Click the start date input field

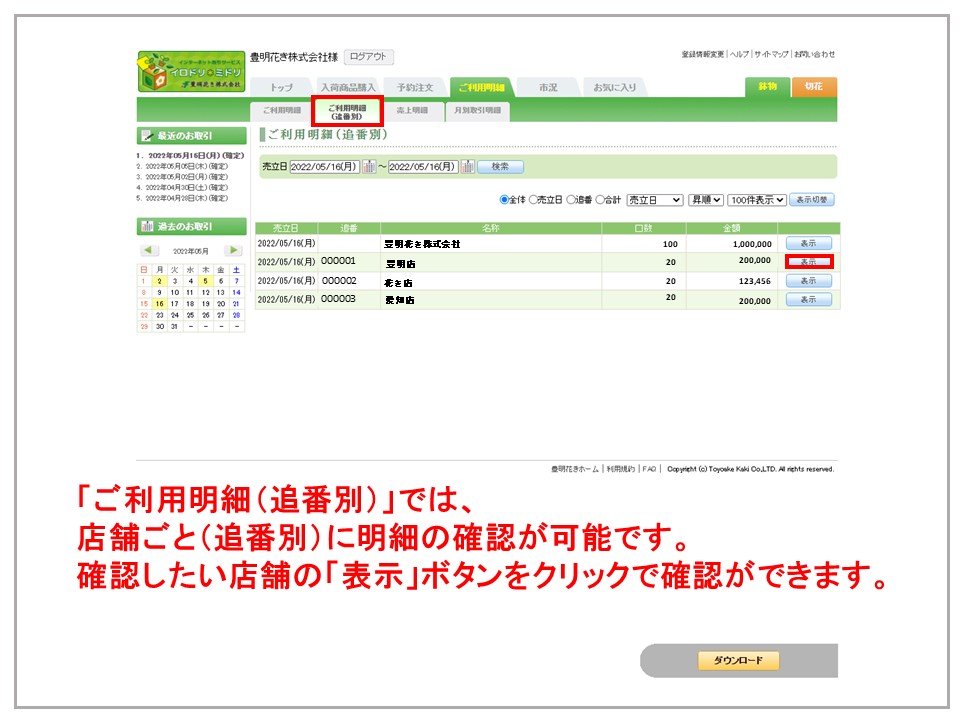[x=324, y=167]
